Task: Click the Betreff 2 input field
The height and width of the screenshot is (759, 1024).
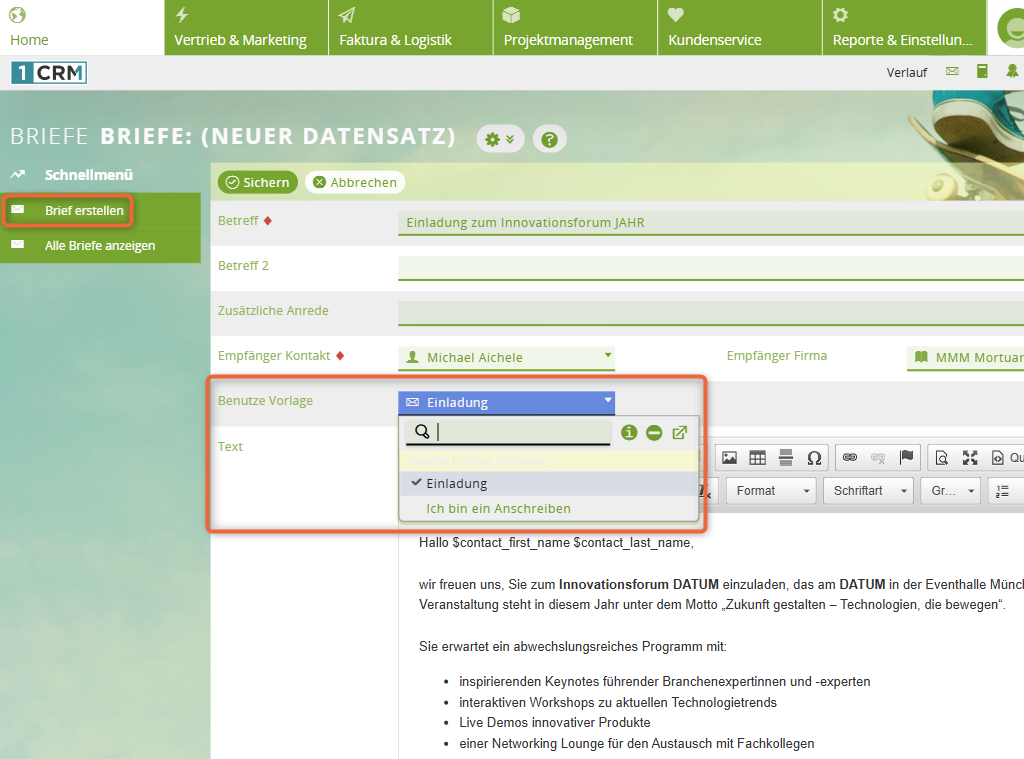Action: click(710, 267)
